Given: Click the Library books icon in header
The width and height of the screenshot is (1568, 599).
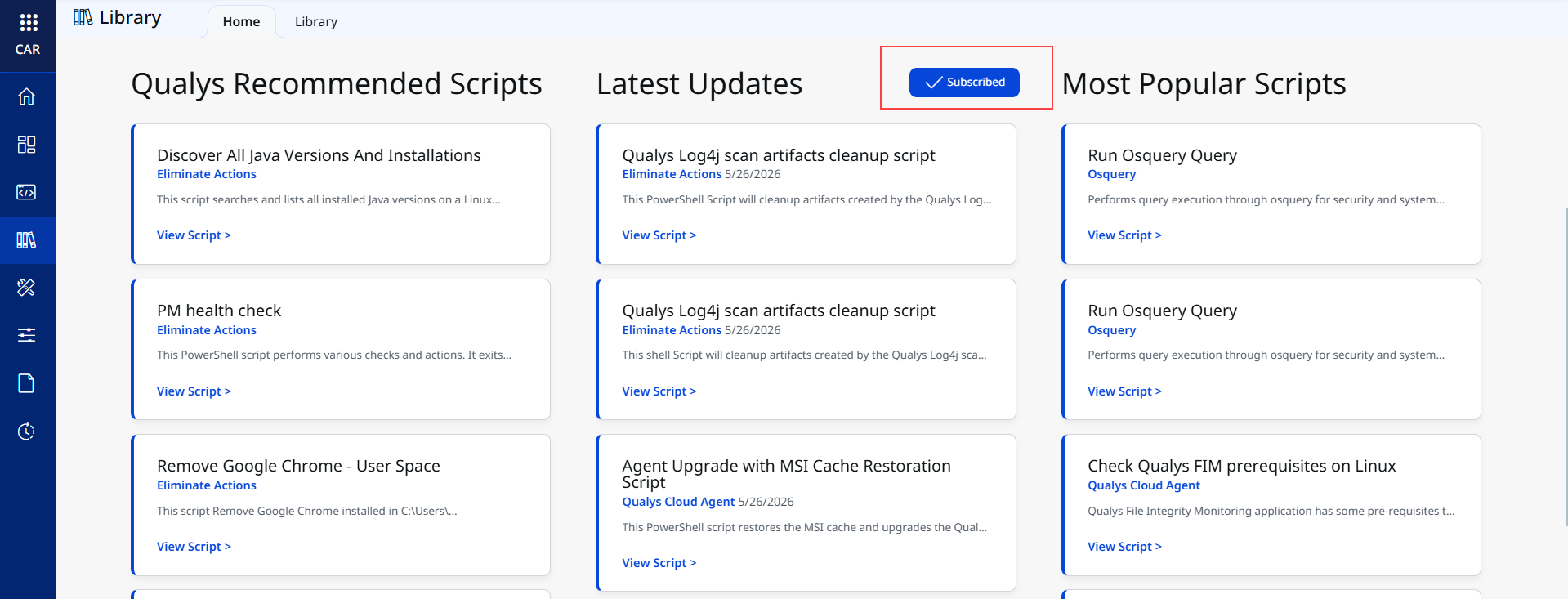Looking at the screenshot, I should (x=83, y=17).
